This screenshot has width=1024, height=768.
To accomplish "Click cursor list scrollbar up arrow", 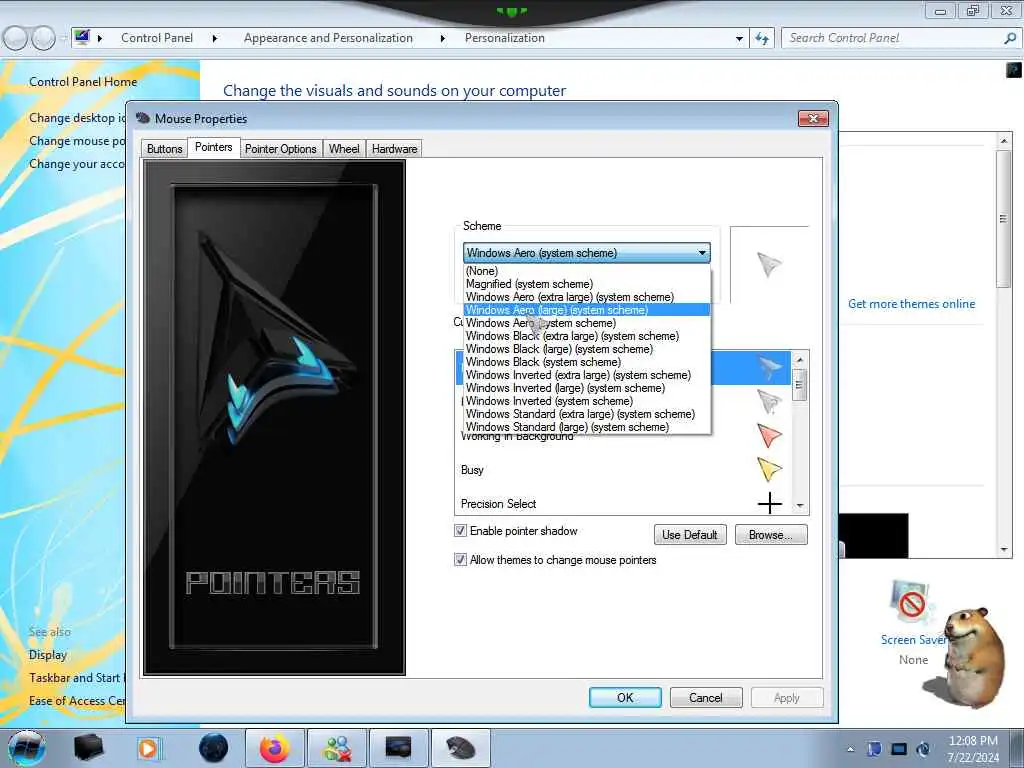I will point(800,360).
